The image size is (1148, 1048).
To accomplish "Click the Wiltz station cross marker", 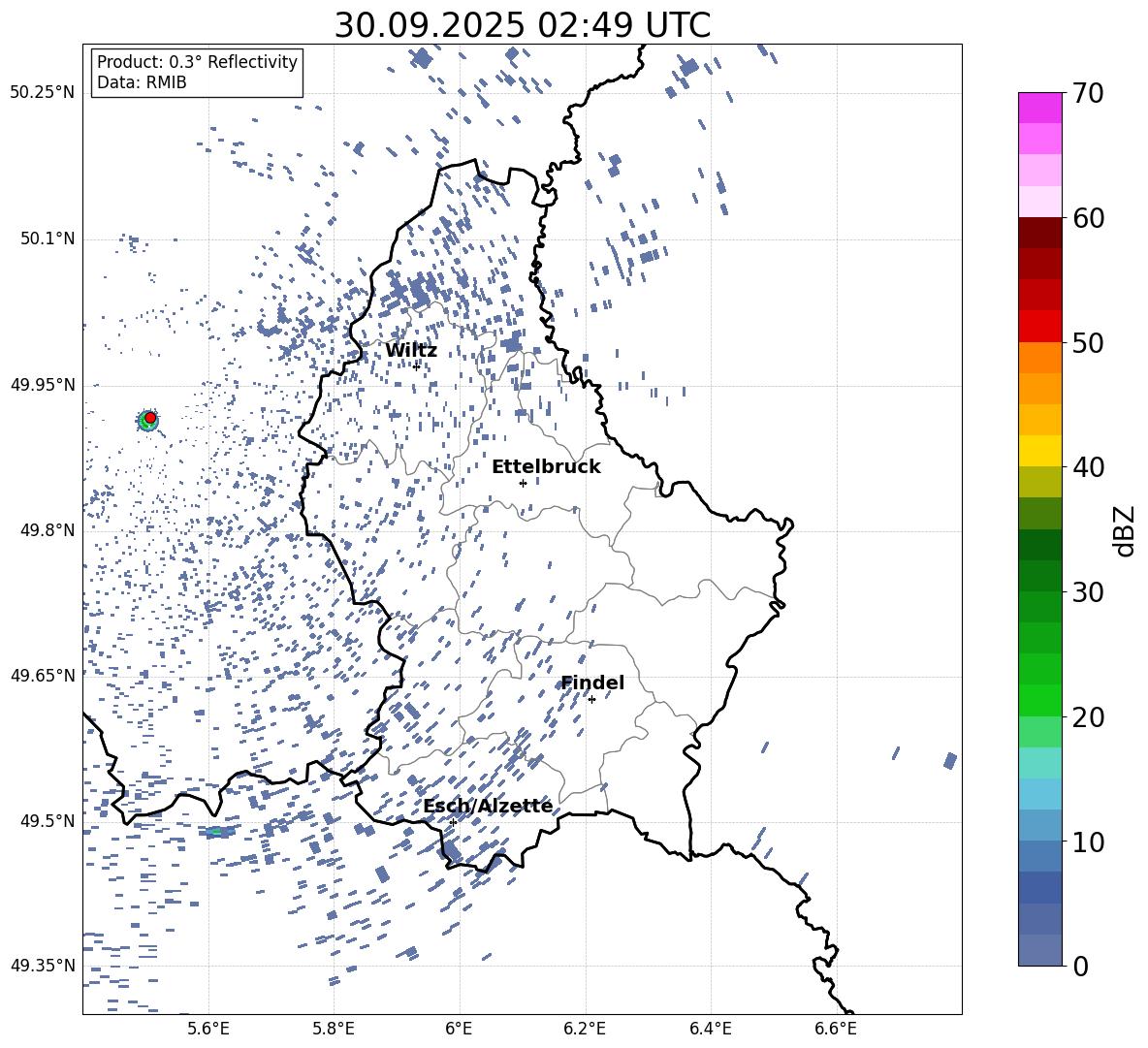I will click(x=416, y=365).
